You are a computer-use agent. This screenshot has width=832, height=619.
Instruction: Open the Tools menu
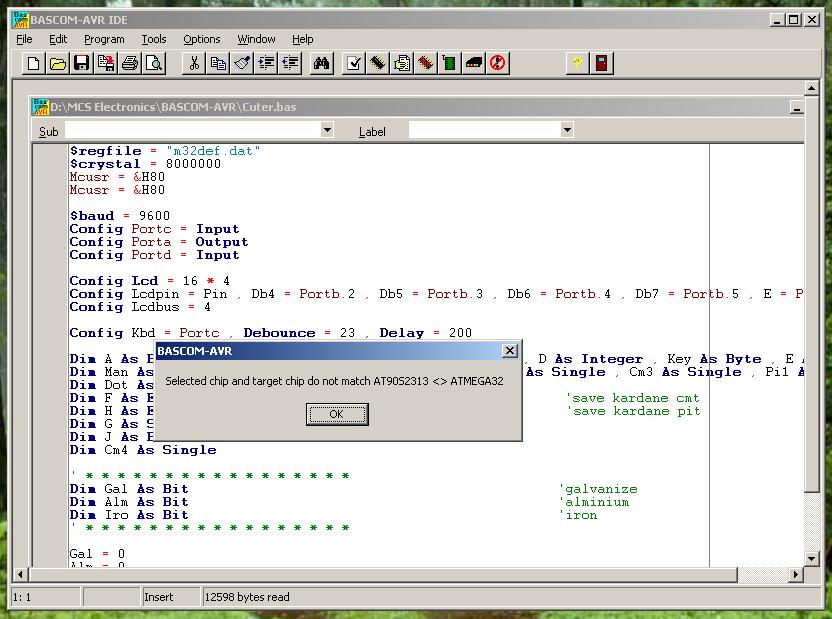154,39
